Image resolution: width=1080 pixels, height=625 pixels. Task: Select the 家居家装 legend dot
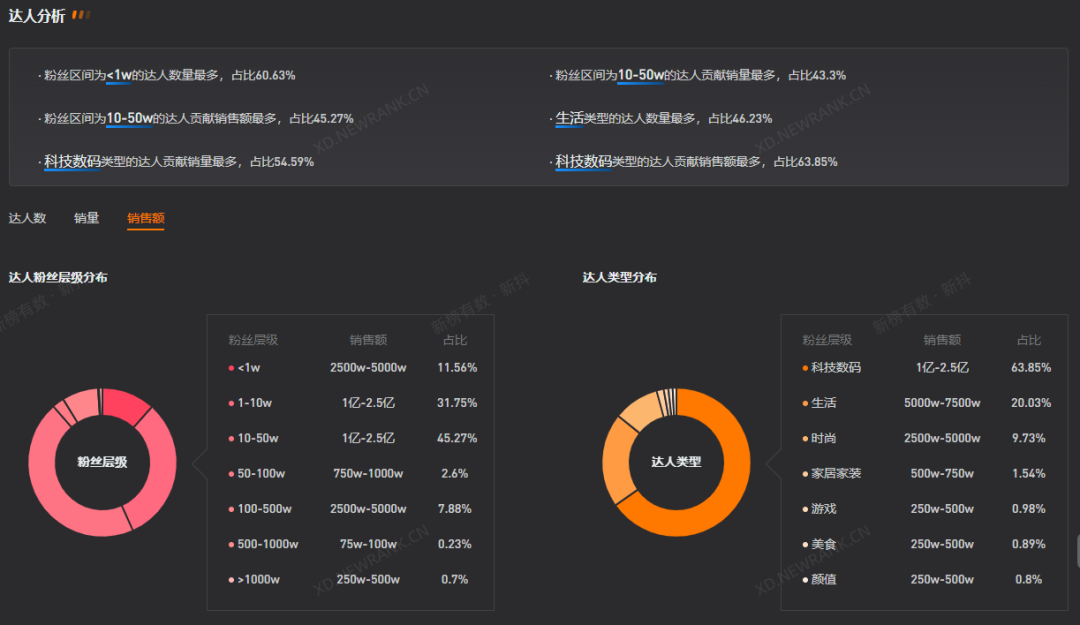coord(805,473)
